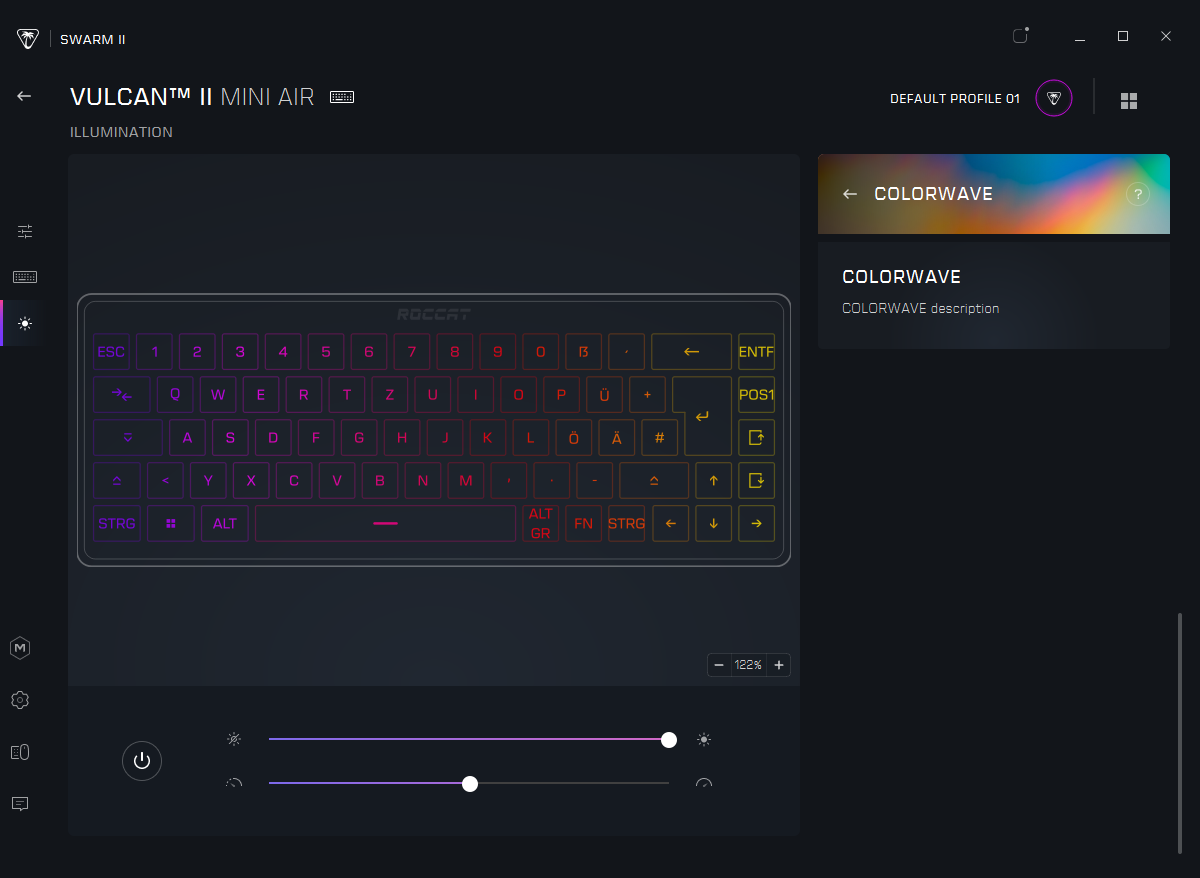Click the Windows key

[171, 523]
